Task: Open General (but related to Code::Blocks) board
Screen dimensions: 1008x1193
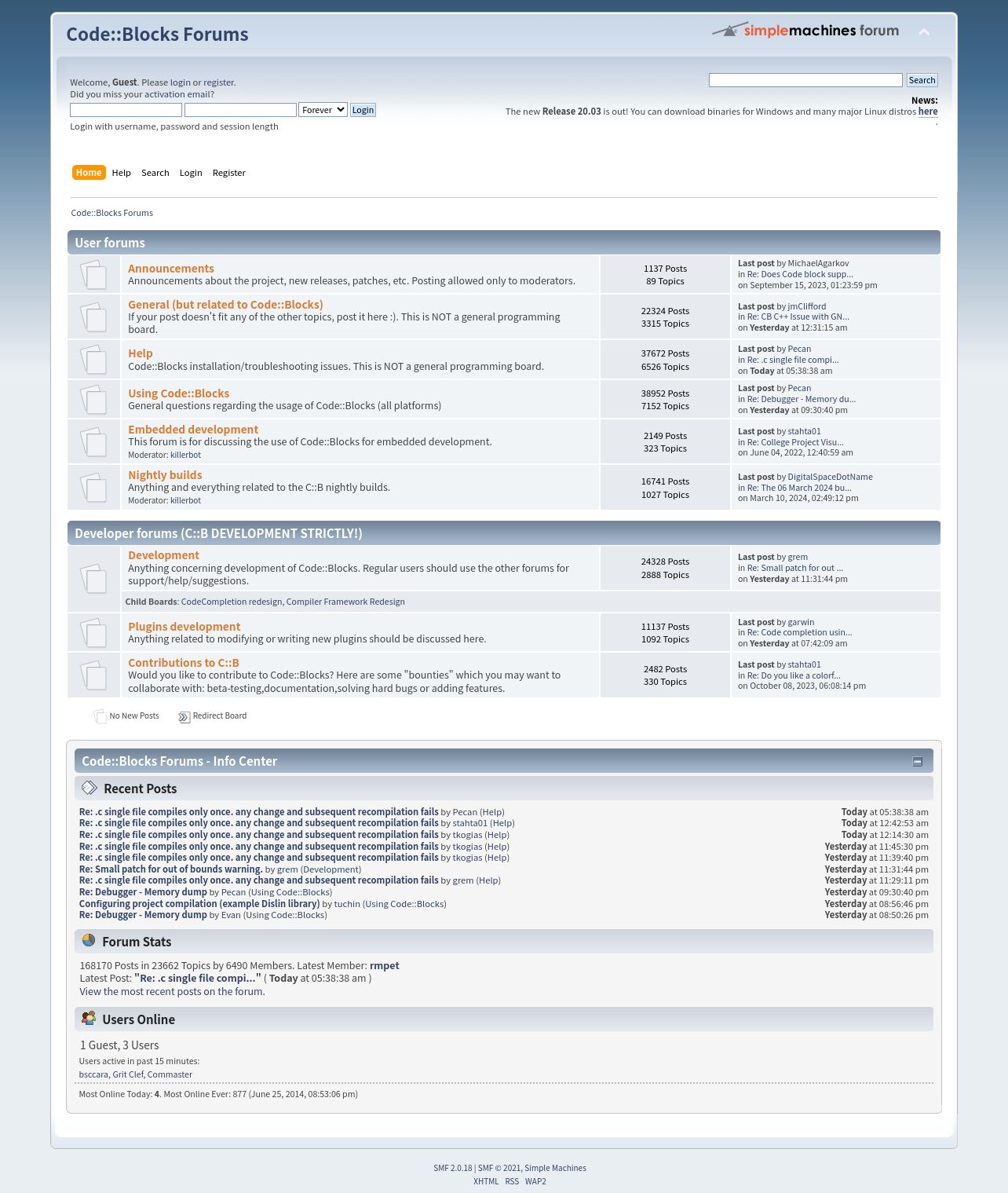Action: tap(225, 305)
